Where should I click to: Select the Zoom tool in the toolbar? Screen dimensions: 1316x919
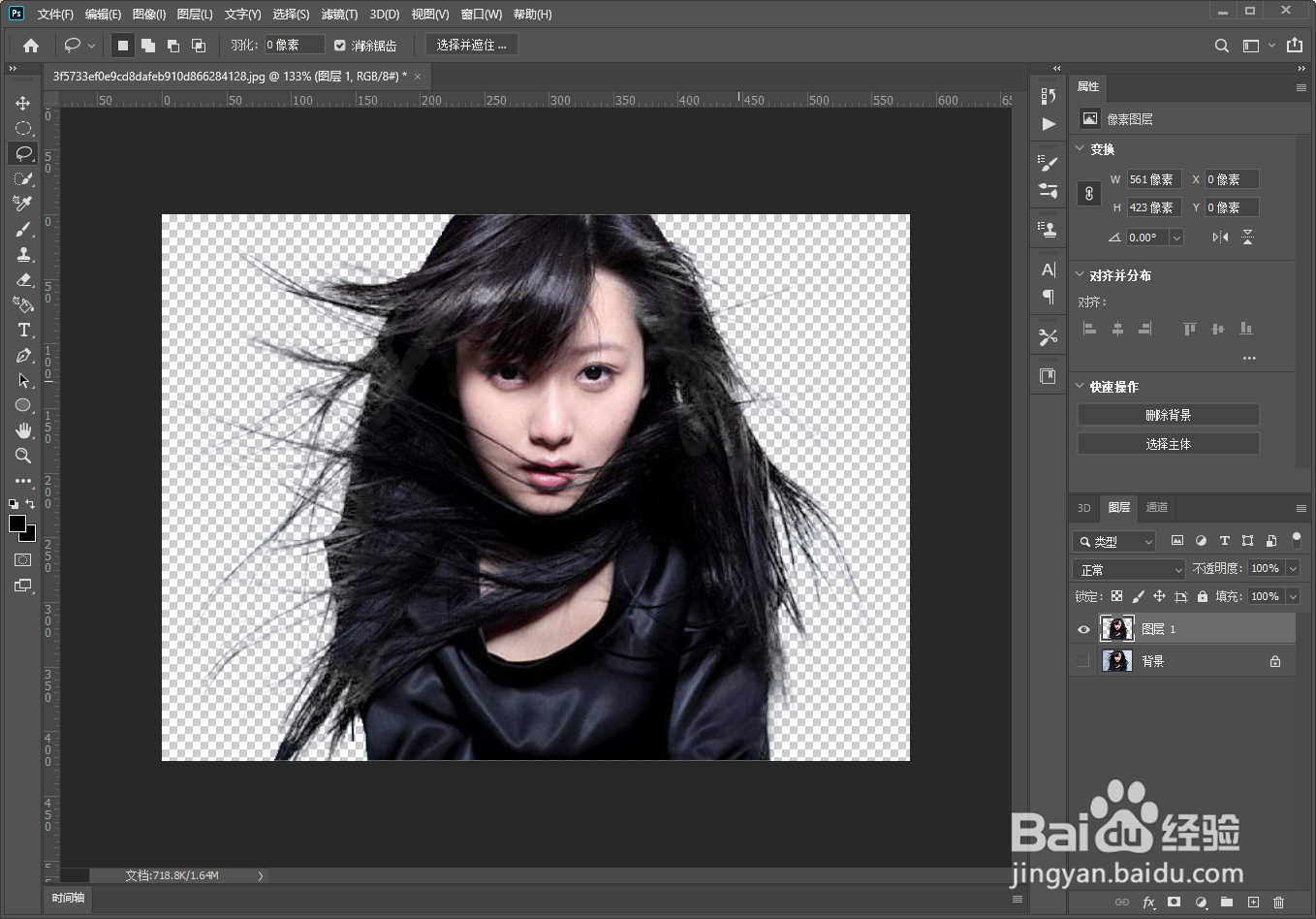[x=23, y=456]
